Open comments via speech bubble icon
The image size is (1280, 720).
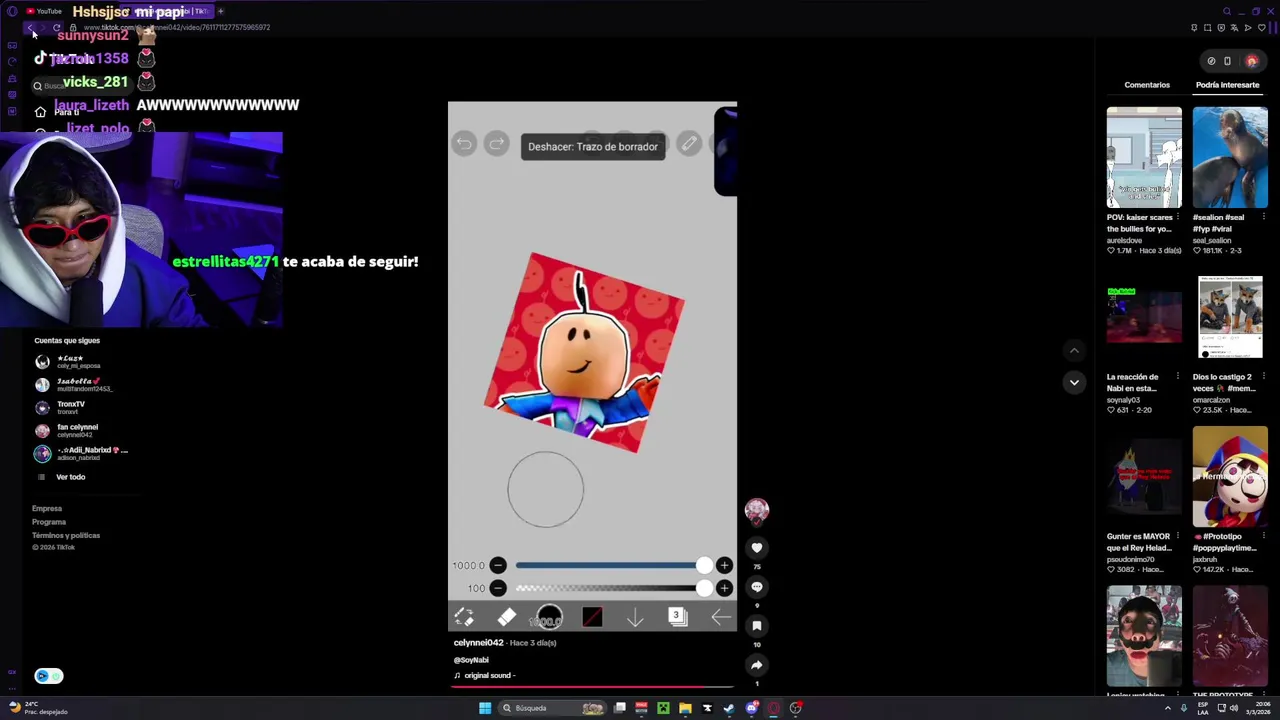pyautogui.click(x=757, y=587)
